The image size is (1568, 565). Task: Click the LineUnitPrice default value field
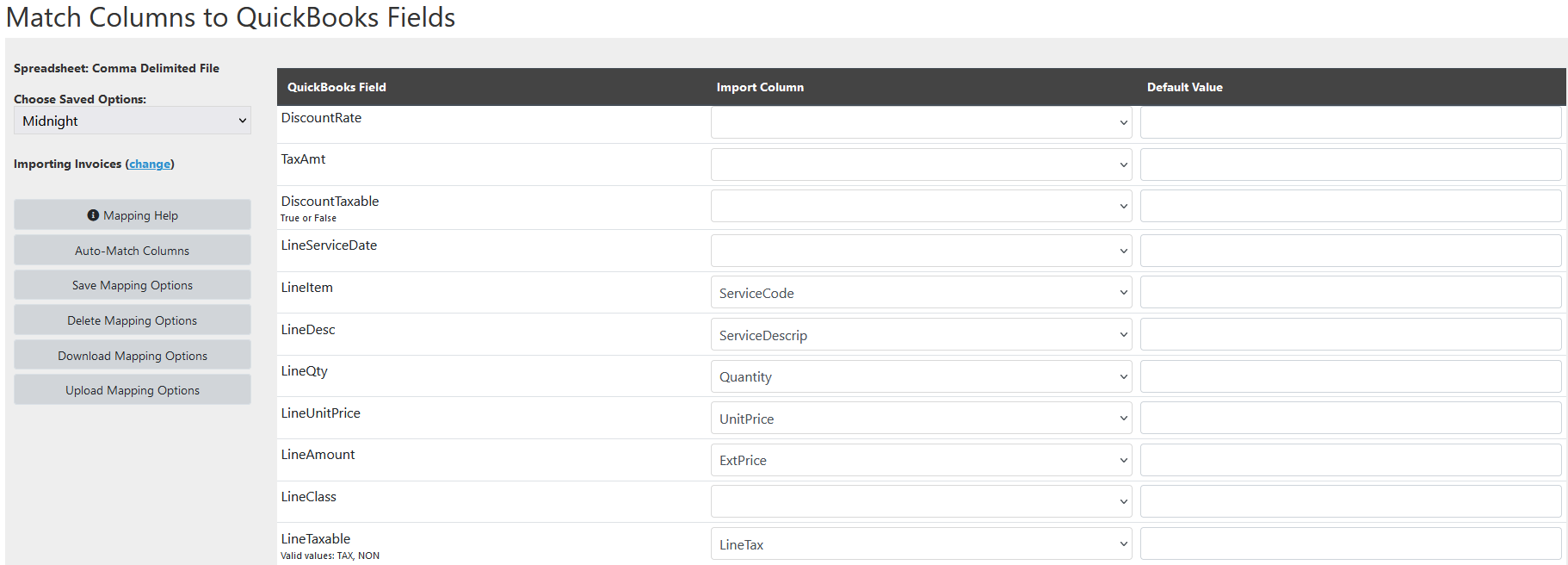click(1351, 418)
